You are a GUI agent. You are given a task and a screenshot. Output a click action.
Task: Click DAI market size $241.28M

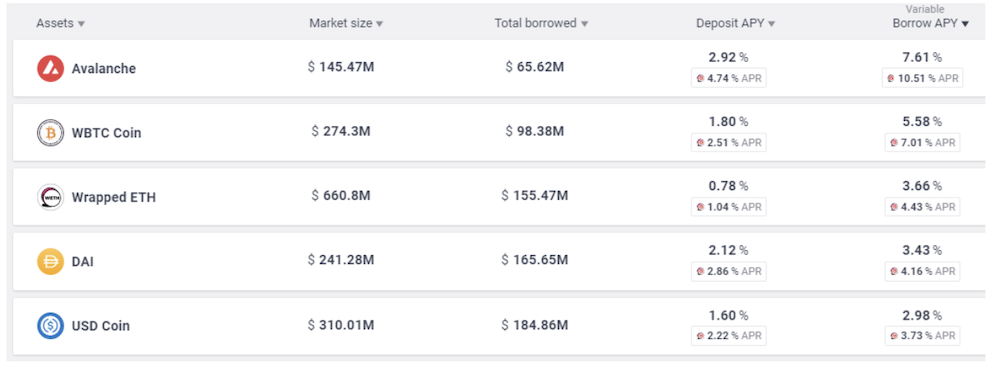(341, 260)
